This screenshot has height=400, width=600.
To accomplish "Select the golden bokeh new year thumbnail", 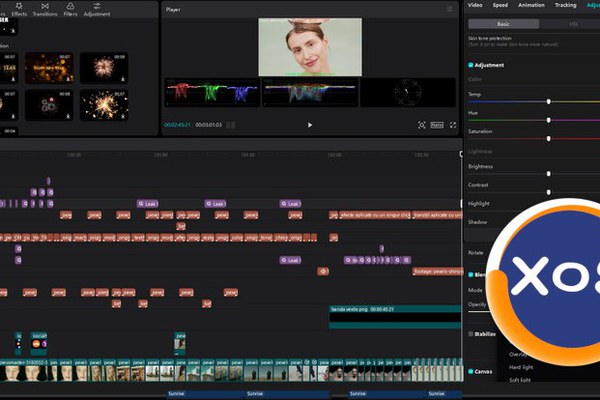I will click(x=49, y=68).
